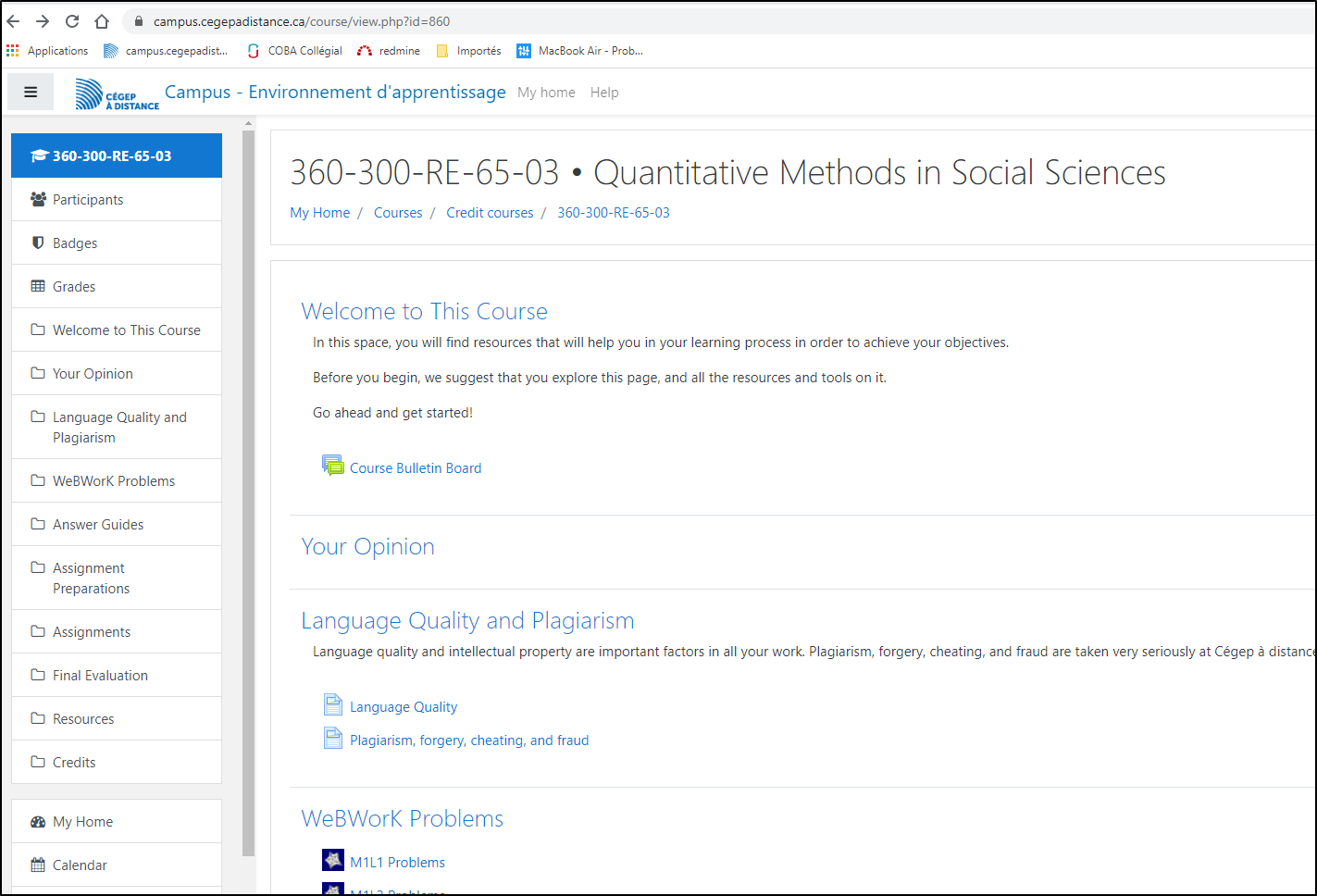Image resolution: width=1317 pixels, height=896 pixels.
Task: Click the Course Bulletin Board forum icon
Action: pos(332,467)
